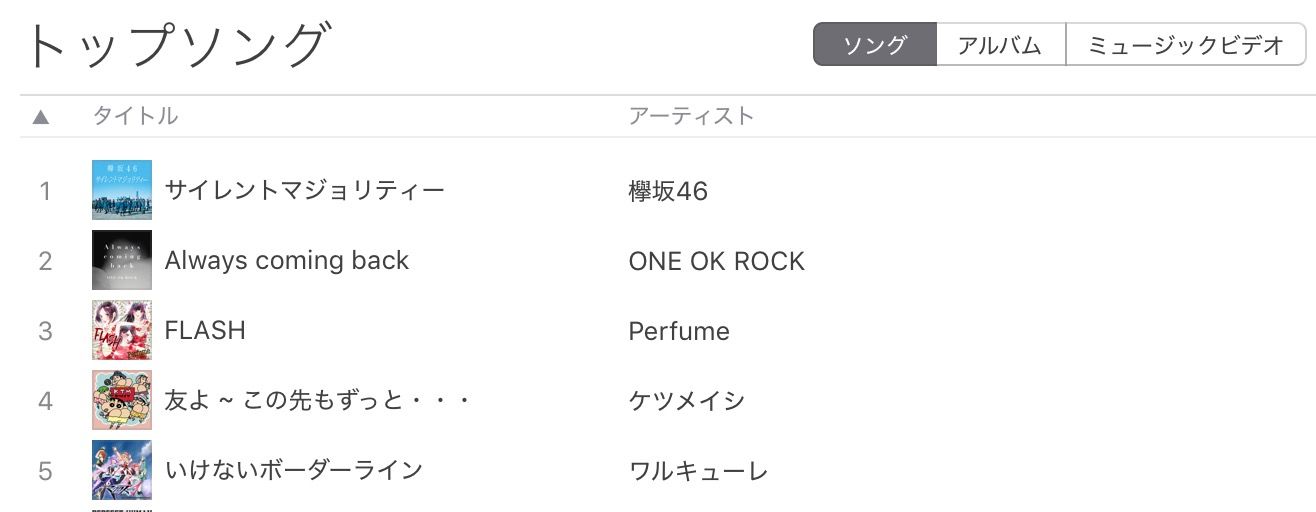This screenshot has width=1316, height=512.
Task: Open the FLASH album artwork thumbnail
Action: pos(122,330)
